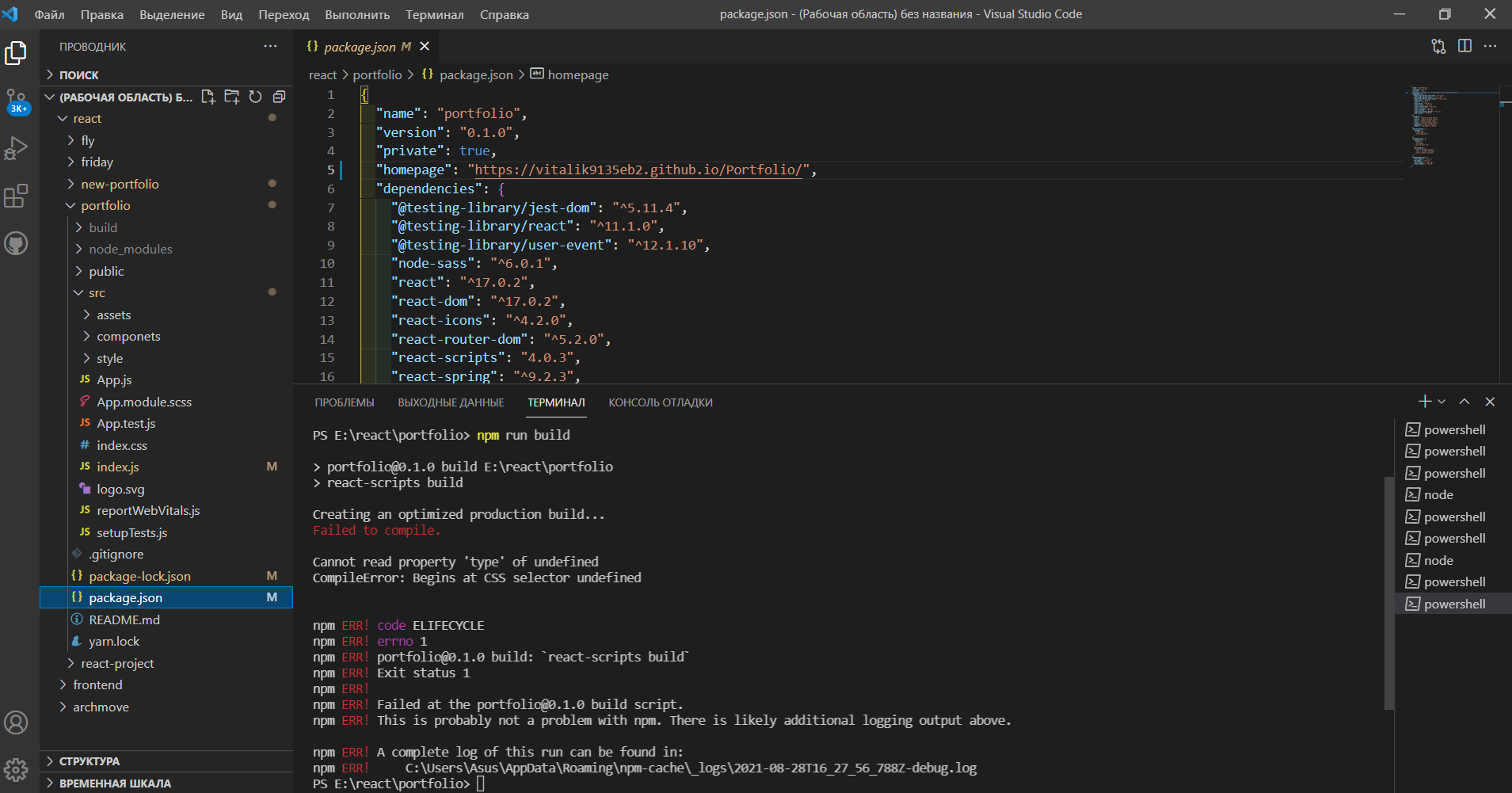Expand the ПОИСК section
Screen dimensions: 1512x793
coord(166,74)
